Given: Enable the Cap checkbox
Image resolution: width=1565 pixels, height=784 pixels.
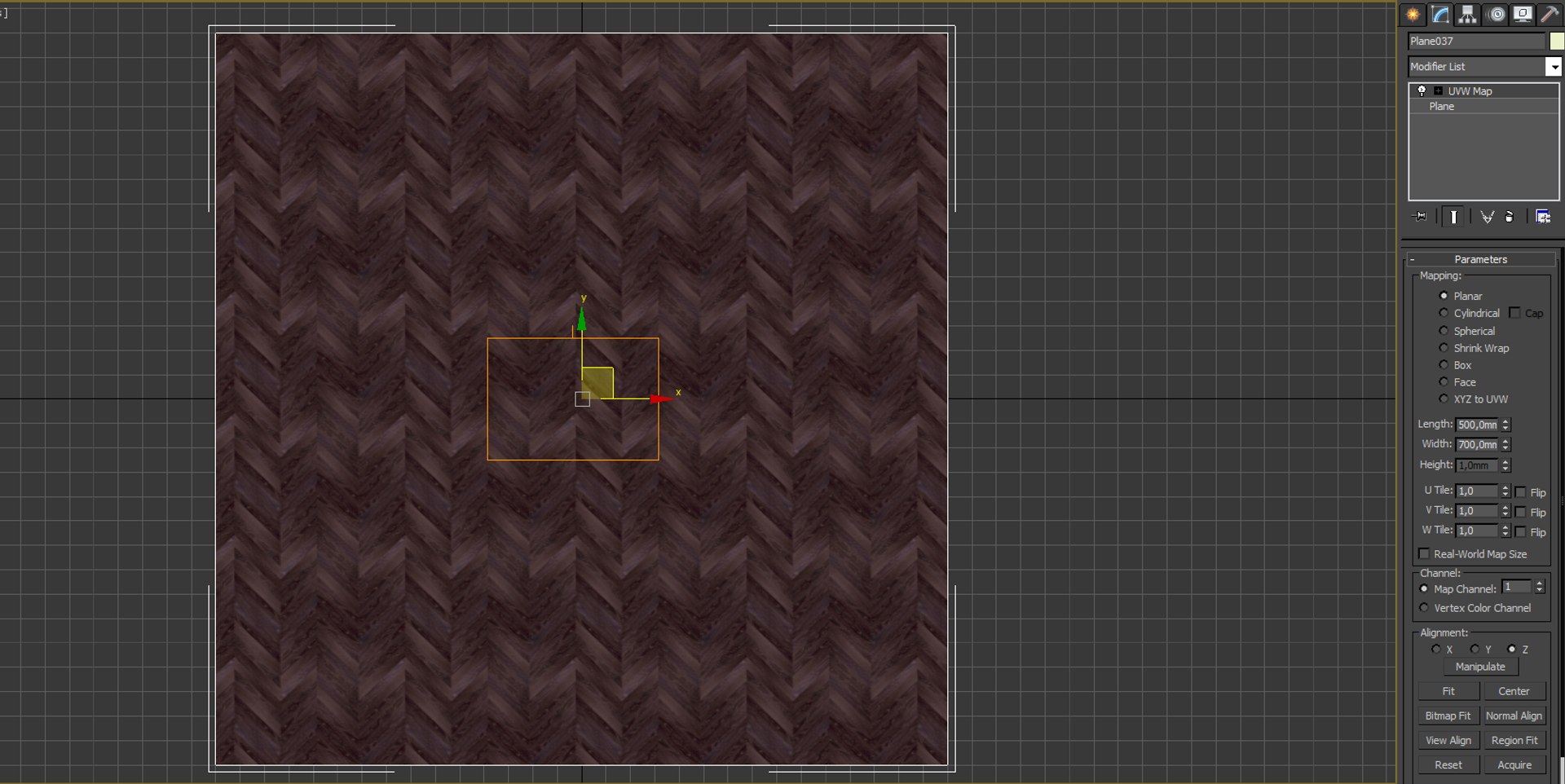Looking at the screenshot, I should pyautogui.click(x=1514, y=313).
